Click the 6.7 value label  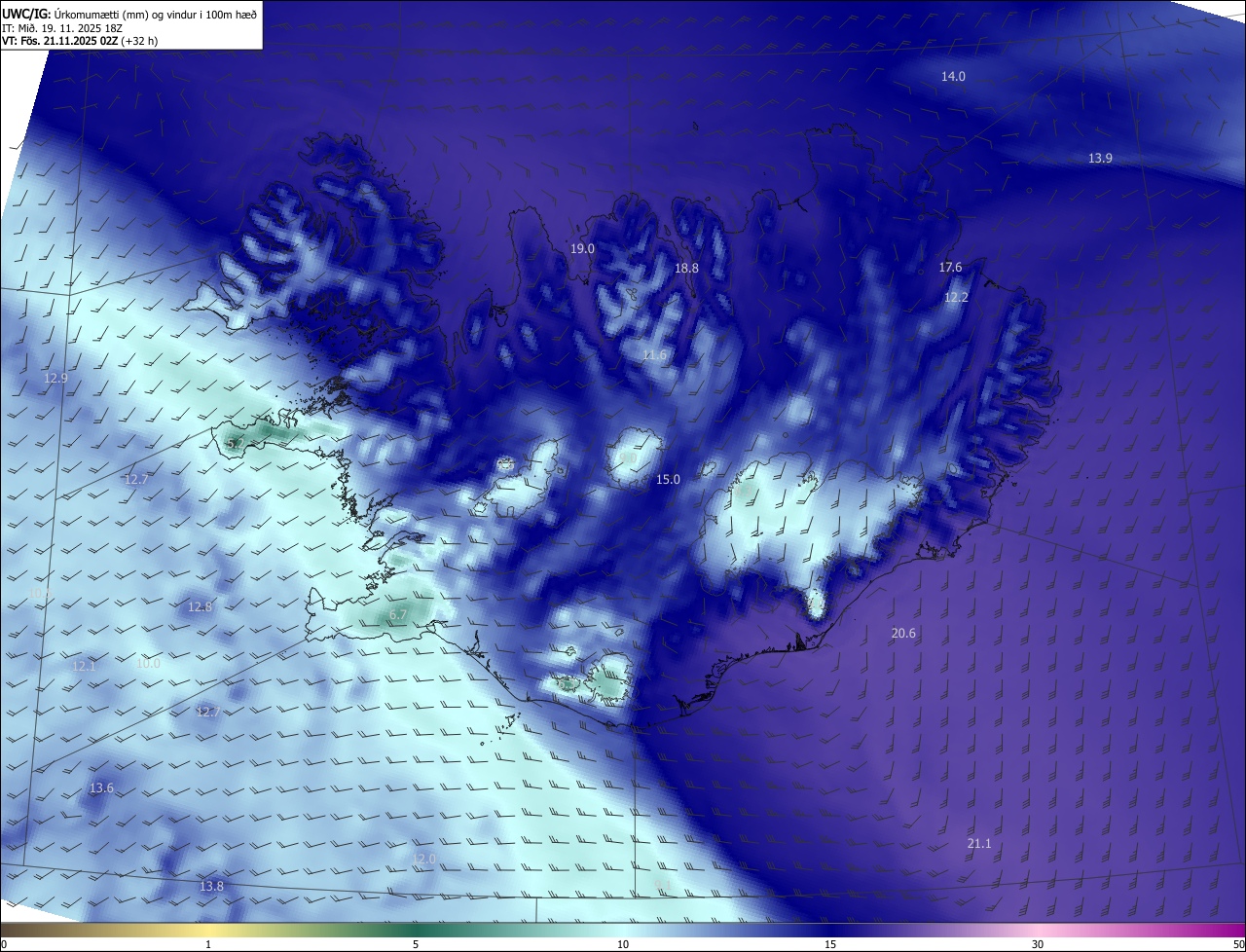[x=398, y=614]
